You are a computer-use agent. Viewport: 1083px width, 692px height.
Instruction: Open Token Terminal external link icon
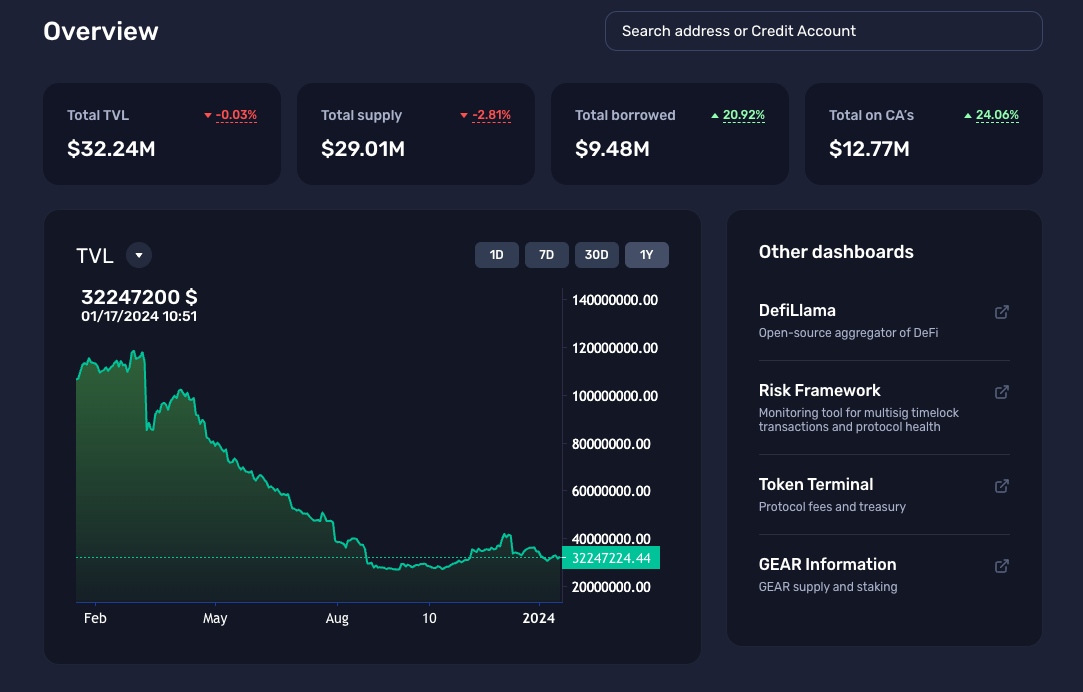[1001, 486]
